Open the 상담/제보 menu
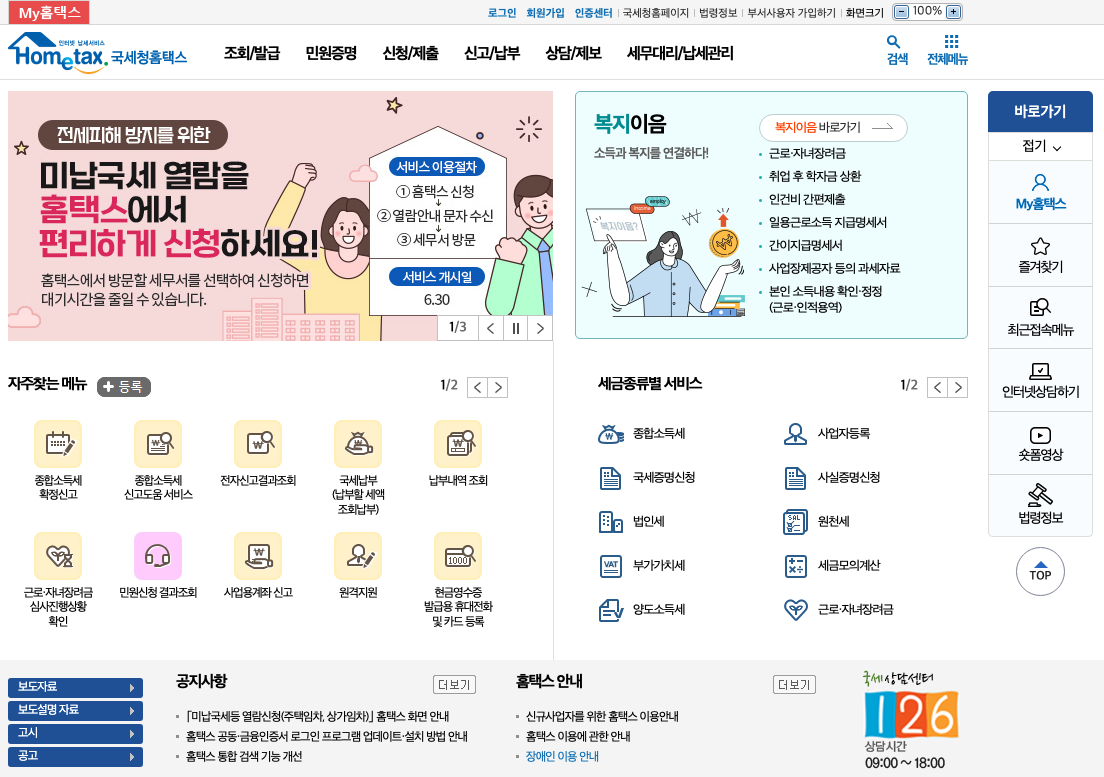 coord(573,53)
